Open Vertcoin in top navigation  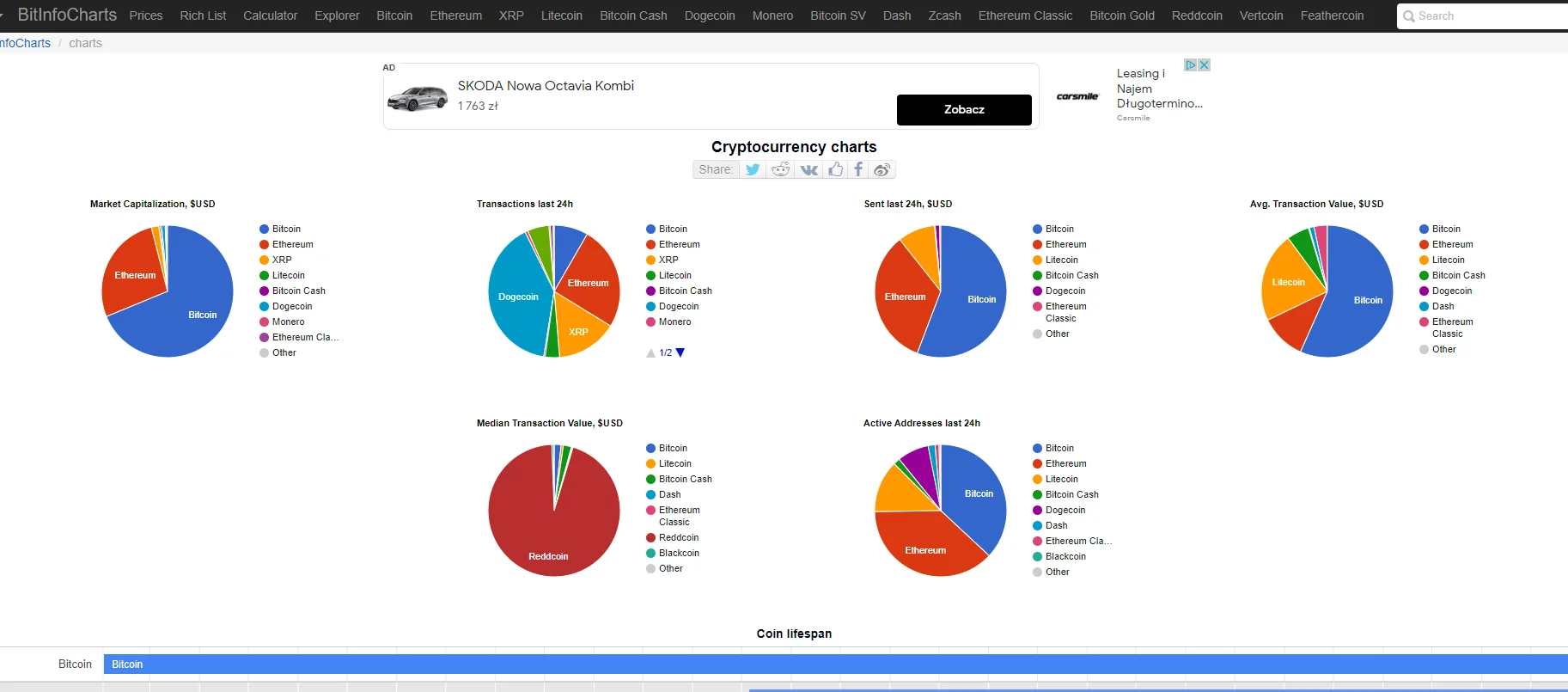point(1261,15)
